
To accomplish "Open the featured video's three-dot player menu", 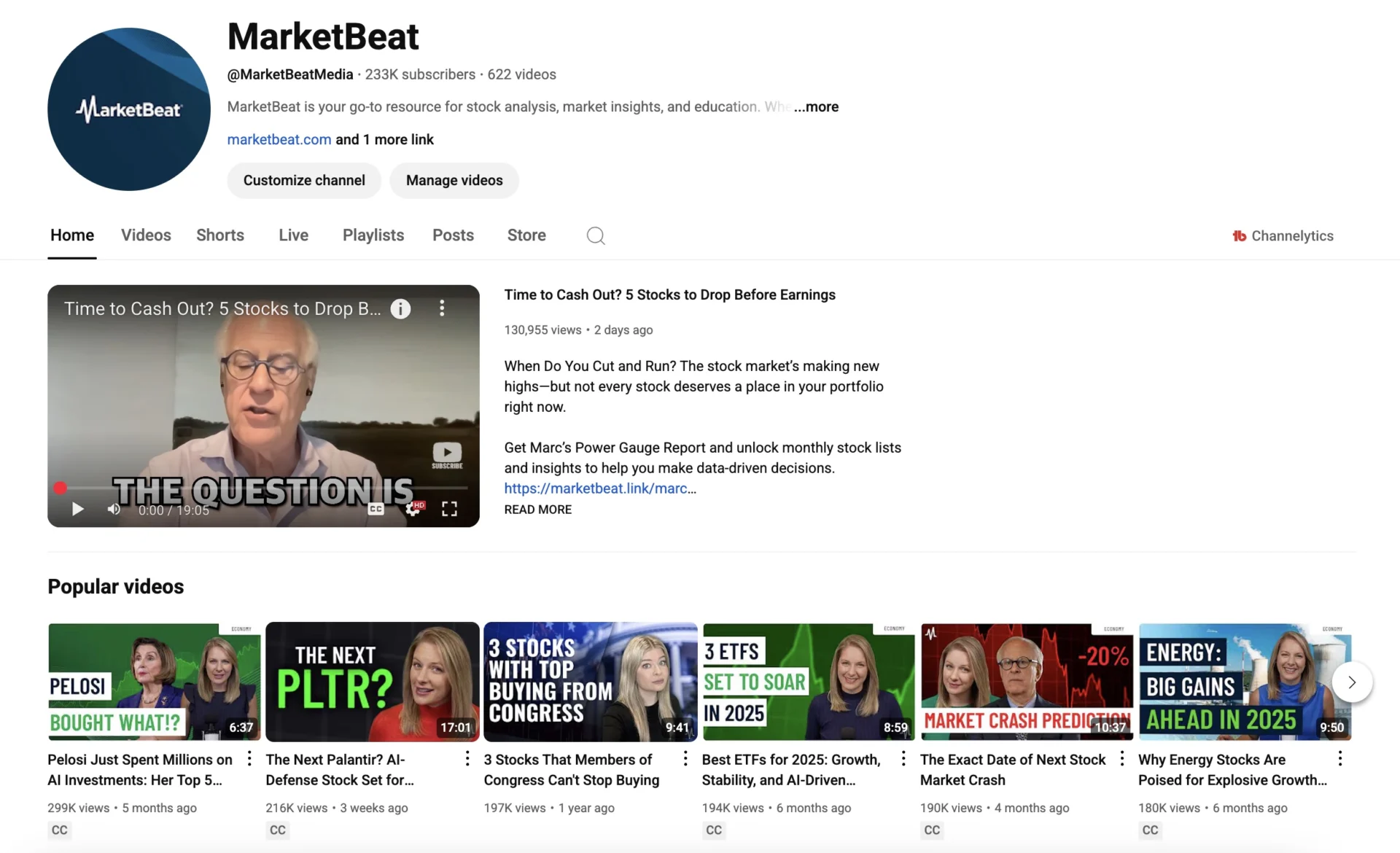I will click(x=442, y=308).
